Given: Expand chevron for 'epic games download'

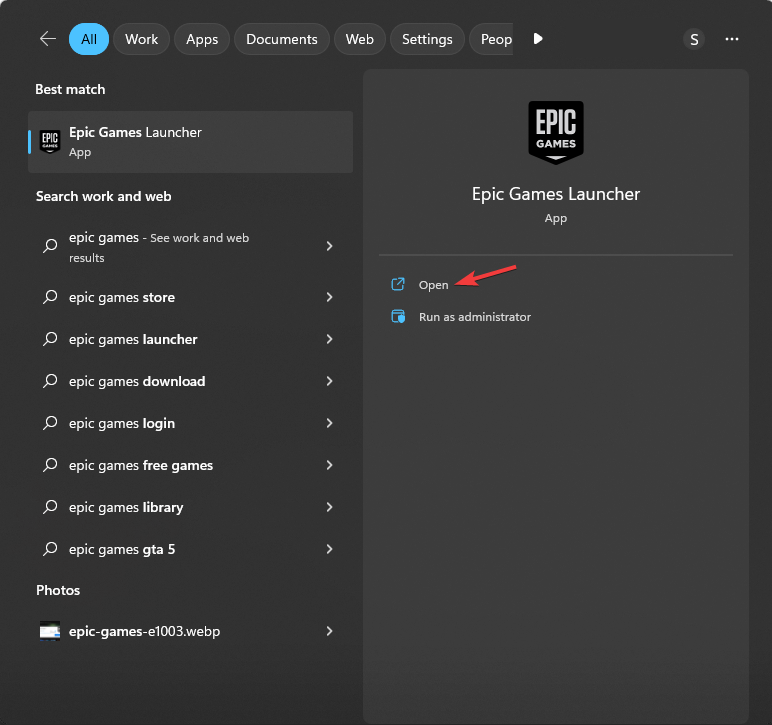Looking at the screenshot, I should tap(329, 381).
